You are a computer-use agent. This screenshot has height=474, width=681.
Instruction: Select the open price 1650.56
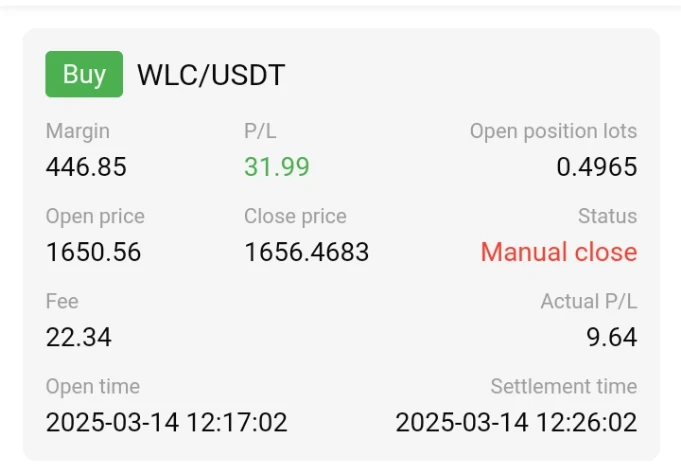point(93,253)
